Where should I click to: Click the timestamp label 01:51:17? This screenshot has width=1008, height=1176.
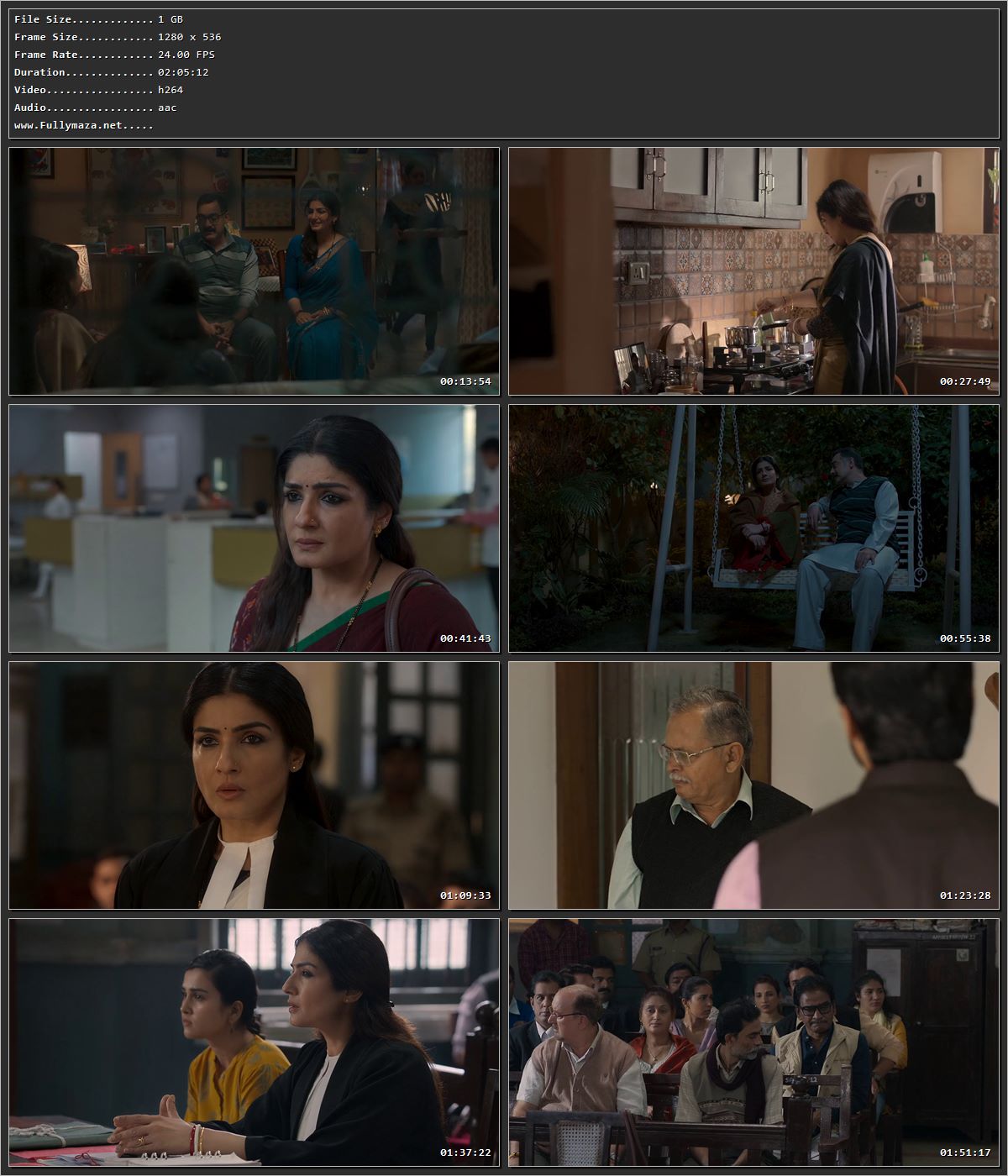(x=965, y=1152)
